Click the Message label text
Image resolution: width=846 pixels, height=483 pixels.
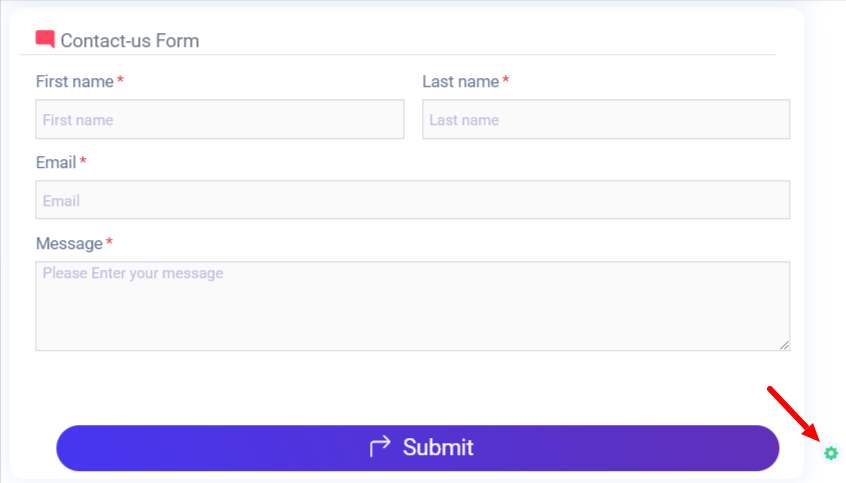[69, 243]
